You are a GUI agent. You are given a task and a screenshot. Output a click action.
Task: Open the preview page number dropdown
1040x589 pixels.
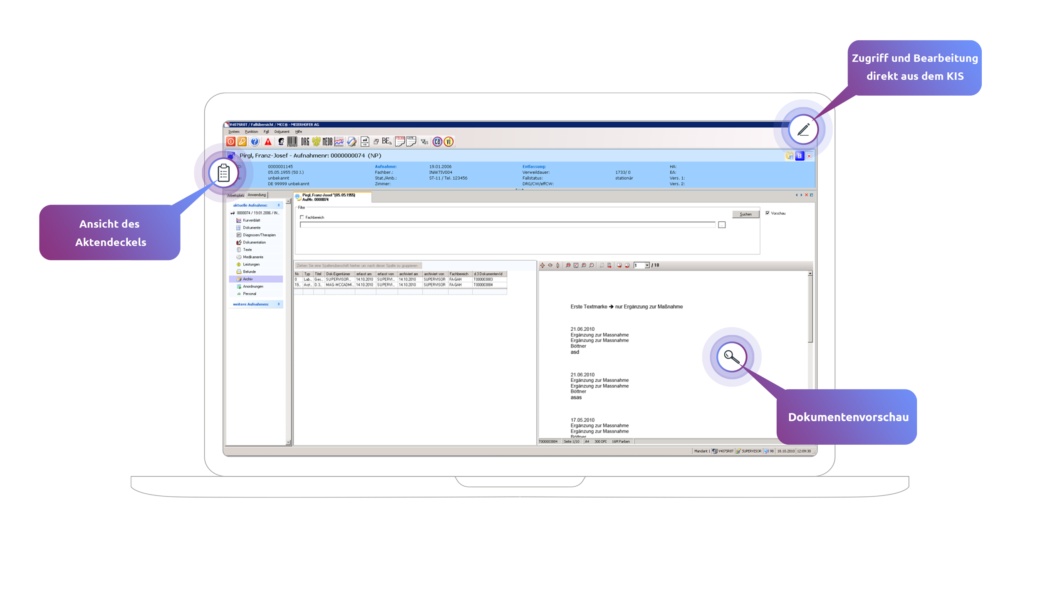click(647, 265)
